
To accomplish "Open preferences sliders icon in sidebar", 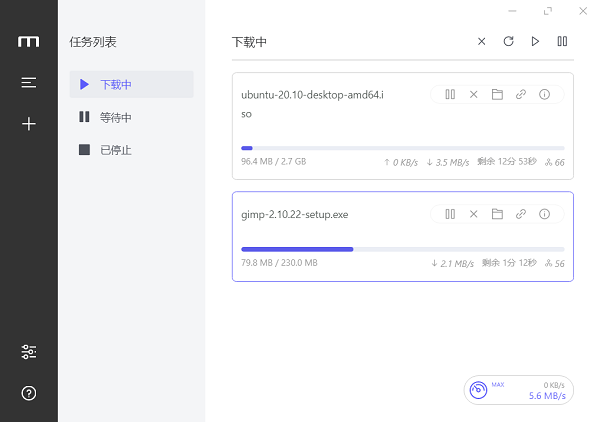I will 29,352.
